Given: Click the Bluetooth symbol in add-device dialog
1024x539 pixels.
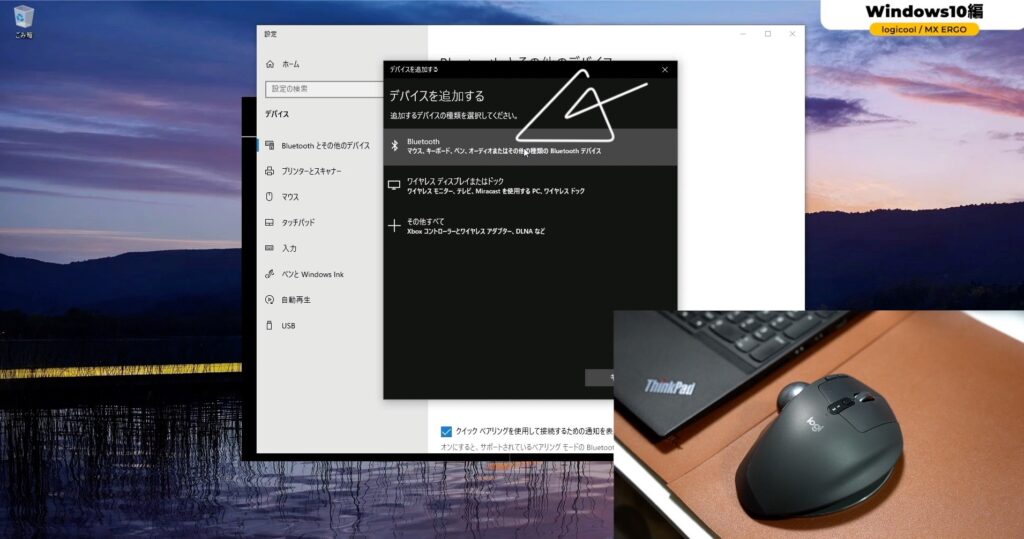Looking at the screenshot, I should coord(394,146).
